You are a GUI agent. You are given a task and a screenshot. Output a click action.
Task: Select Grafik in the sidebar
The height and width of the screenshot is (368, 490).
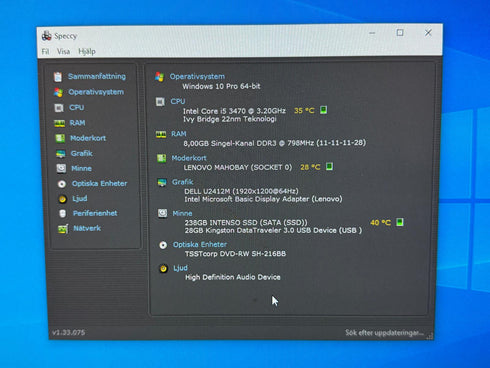click(82, 153)
